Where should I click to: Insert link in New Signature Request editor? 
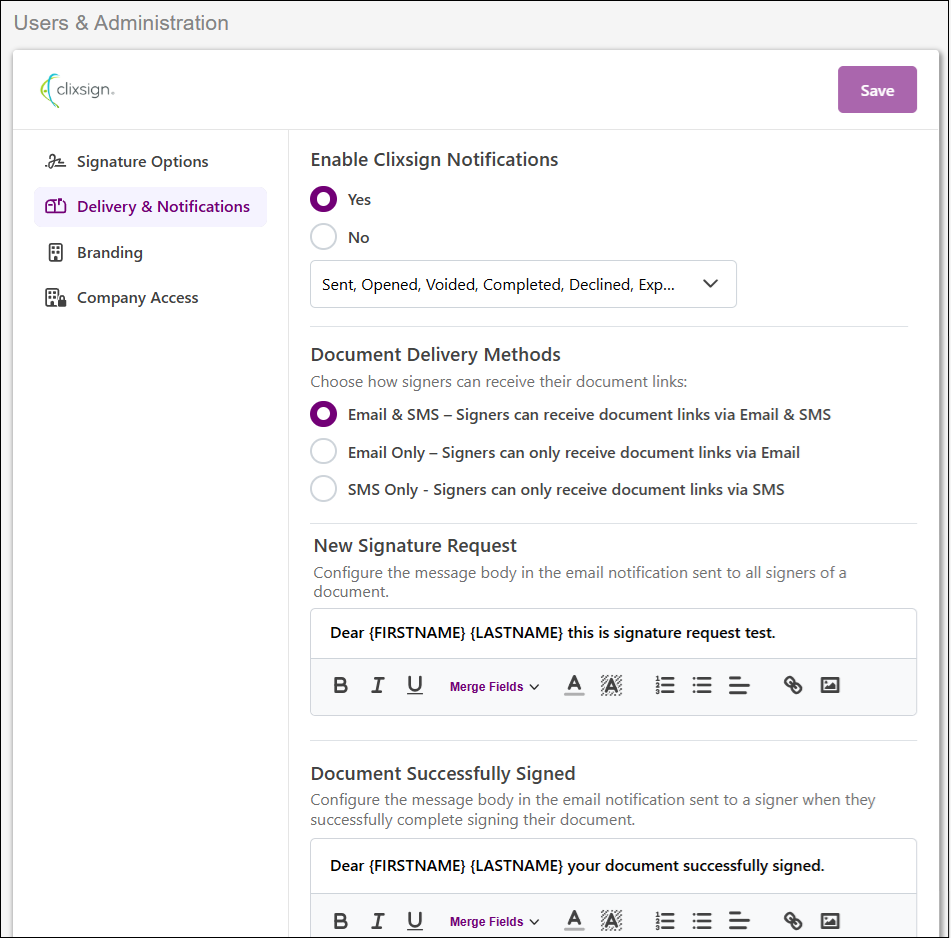793,685
